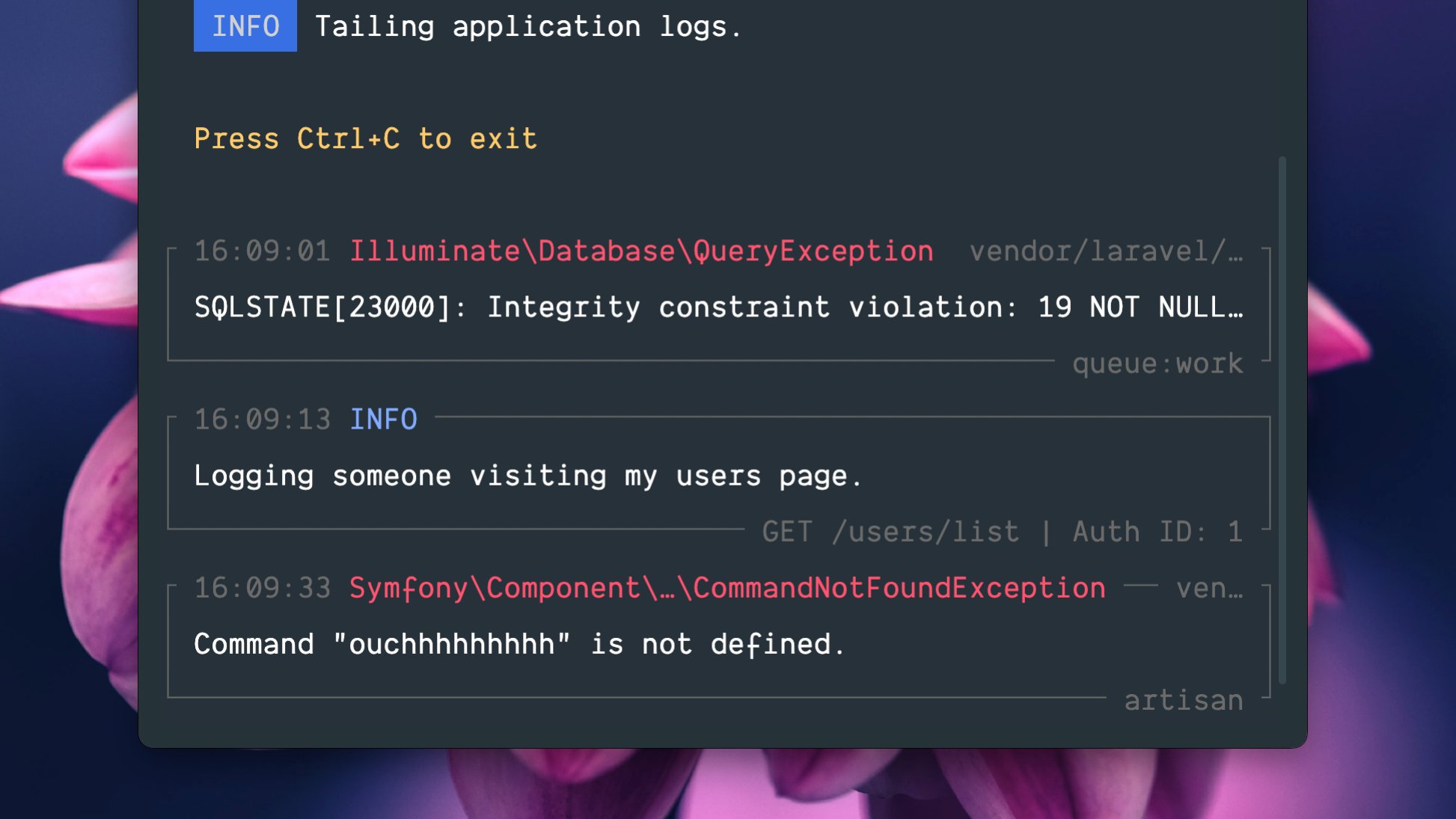1456x819 pixels.
Task: Click the artisan label
Action: [x=1183, y=701]
